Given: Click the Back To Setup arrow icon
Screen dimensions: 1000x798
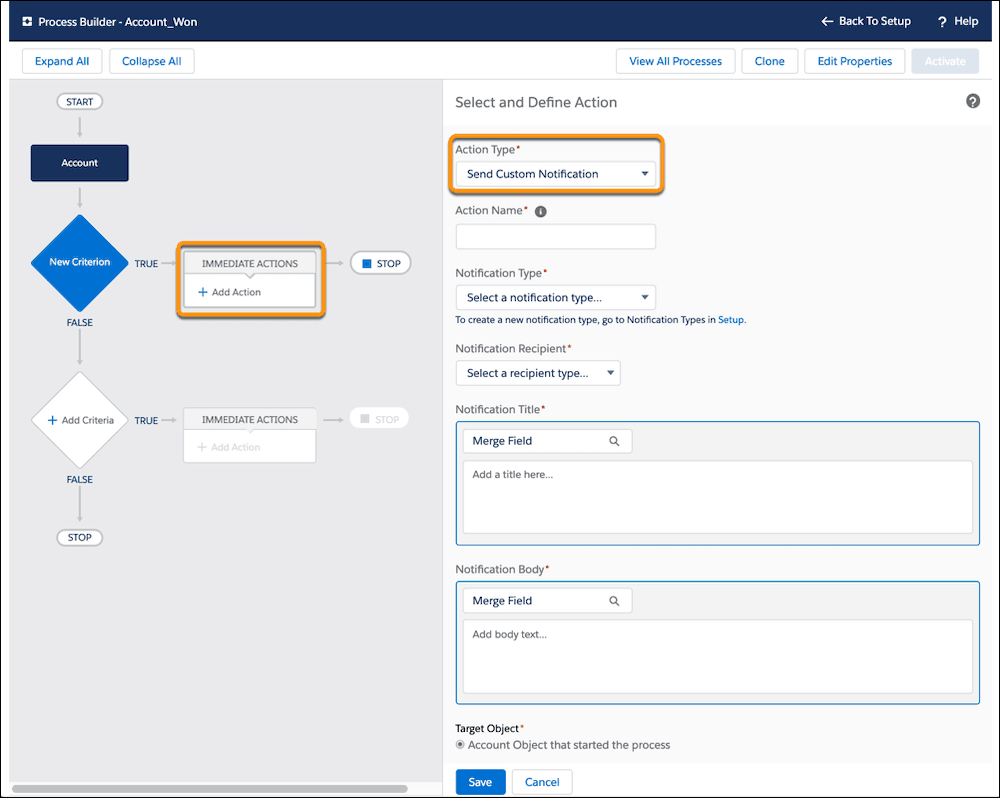Looking at the screenshot, I should pos(827,22).
